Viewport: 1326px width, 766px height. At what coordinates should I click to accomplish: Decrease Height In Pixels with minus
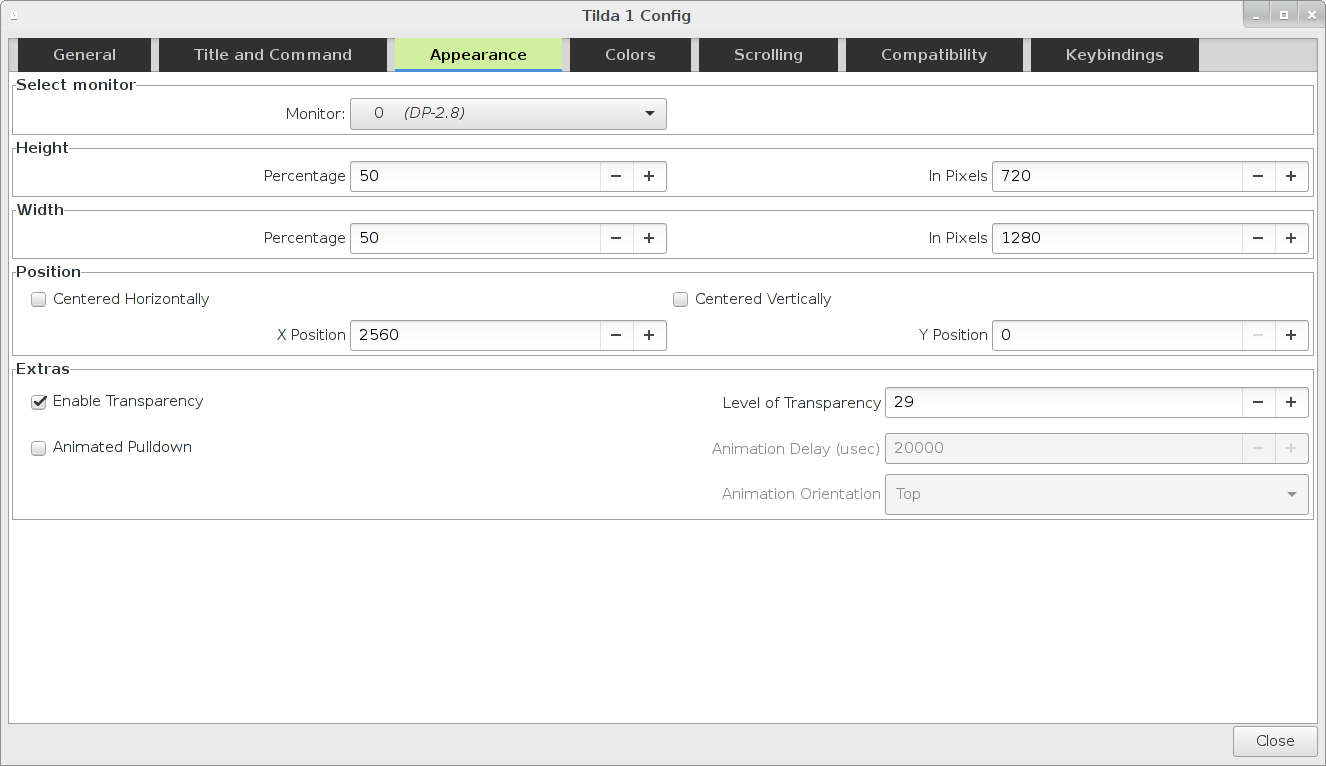coord(1258,176)
